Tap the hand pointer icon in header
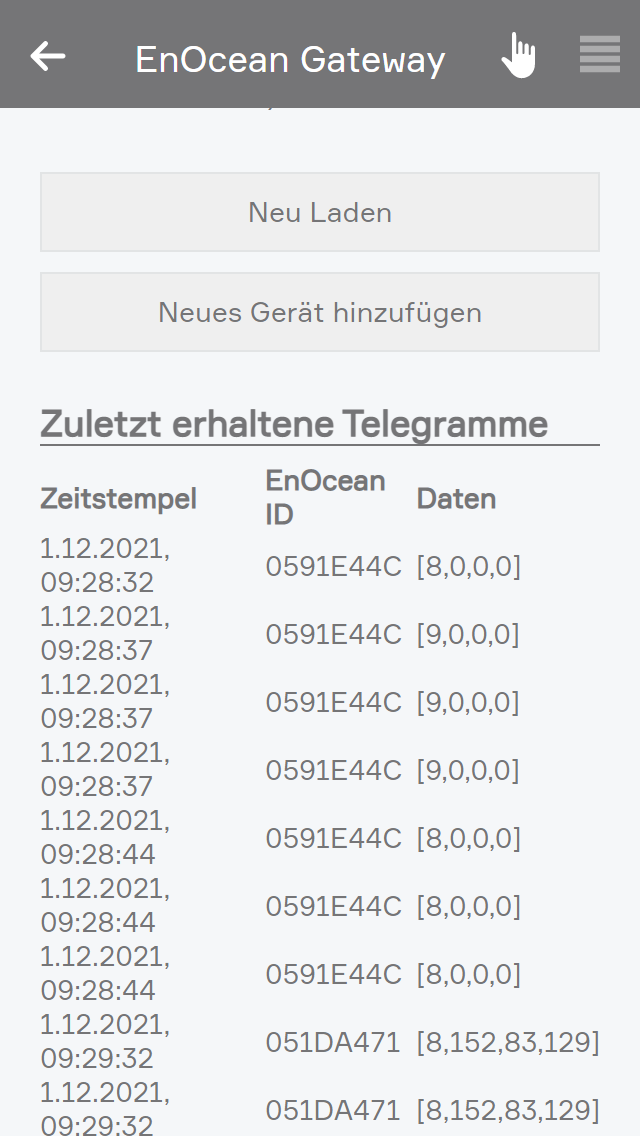Image resolution: width=640 pixels, height=1136 pixels. point(518,56)
